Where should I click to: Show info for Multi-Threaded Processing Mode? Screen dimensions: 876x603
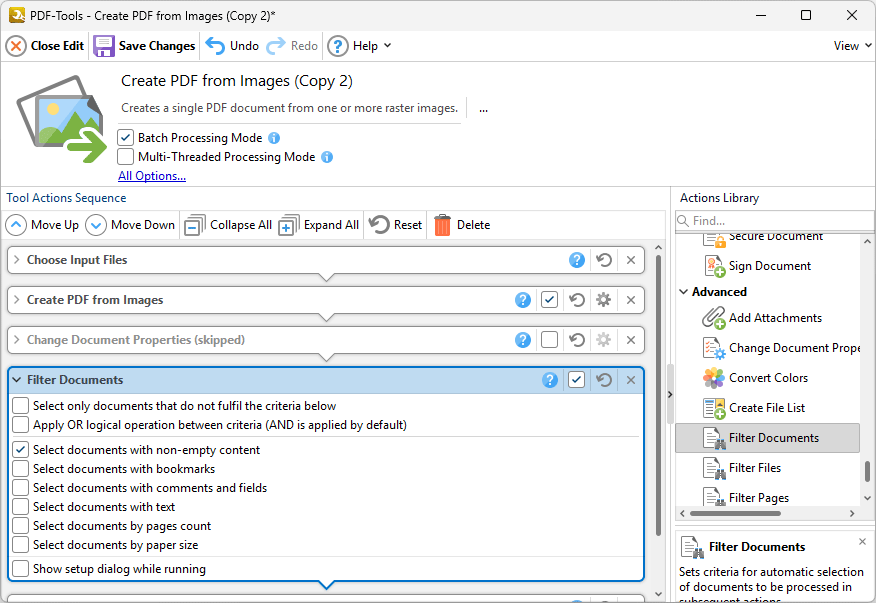click(x=327, y=157)
